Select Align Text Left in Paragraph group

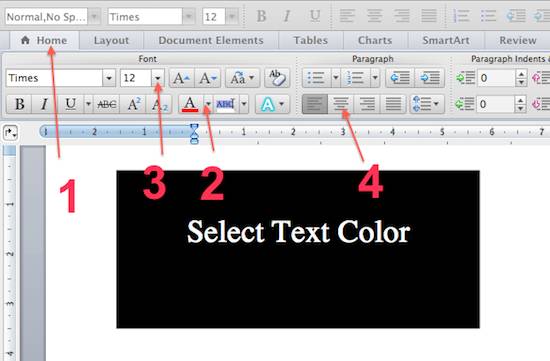point(315,104)
